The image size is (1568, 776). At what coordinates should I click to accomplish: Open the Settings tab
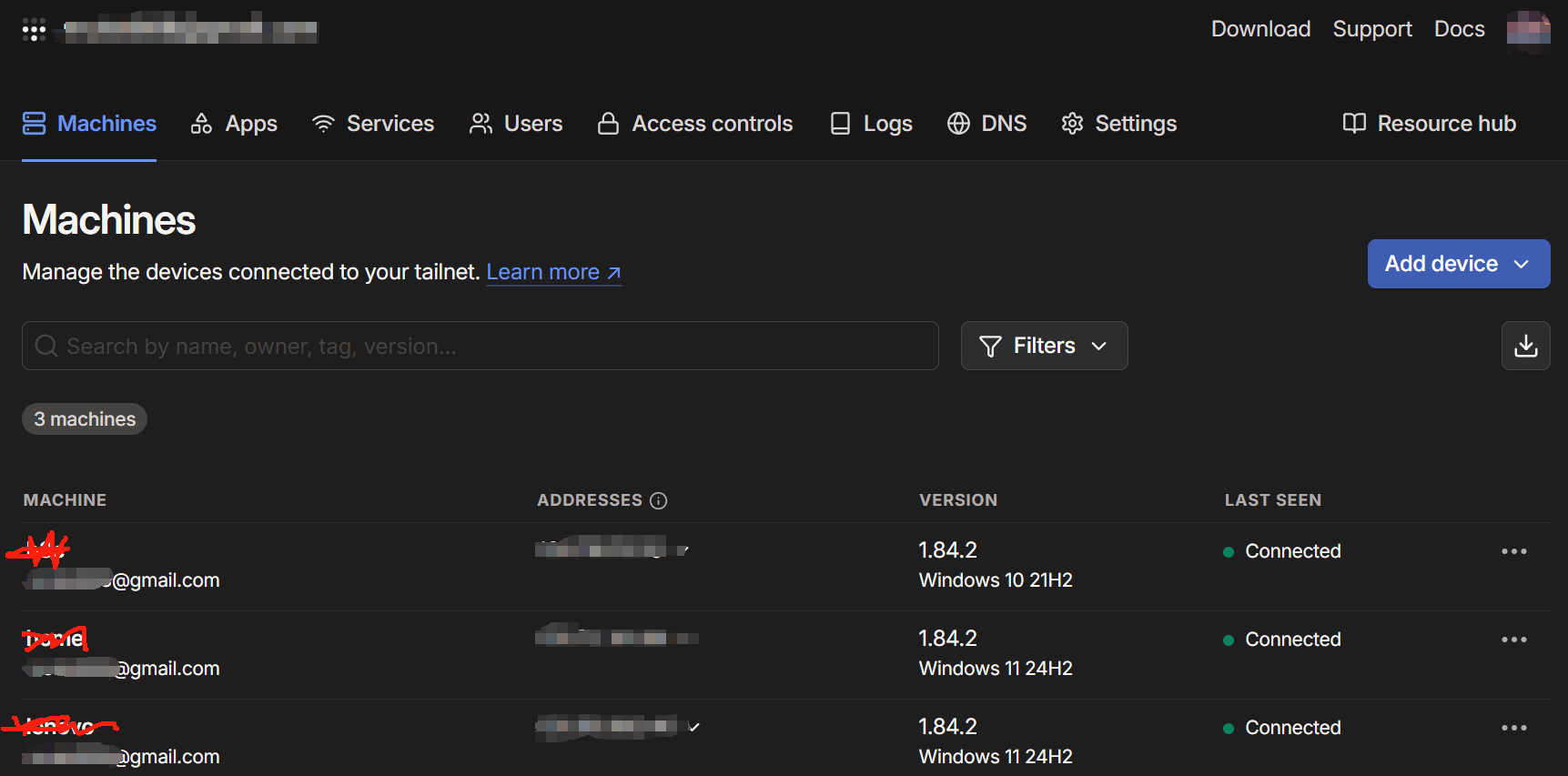[1118, 124]
